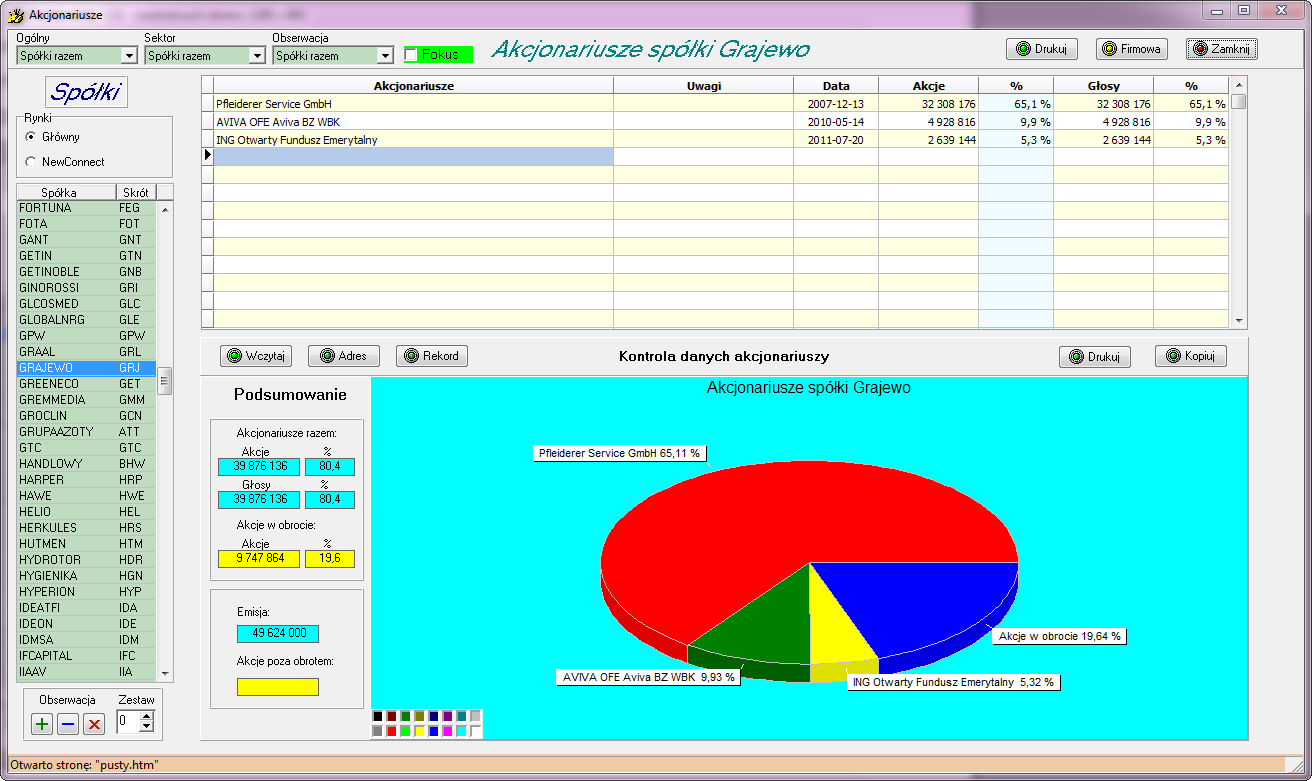Pick the bright green color swatch
Image resolution: width=1312 pixels, height=781 pixels.
[x=406, y=731]
